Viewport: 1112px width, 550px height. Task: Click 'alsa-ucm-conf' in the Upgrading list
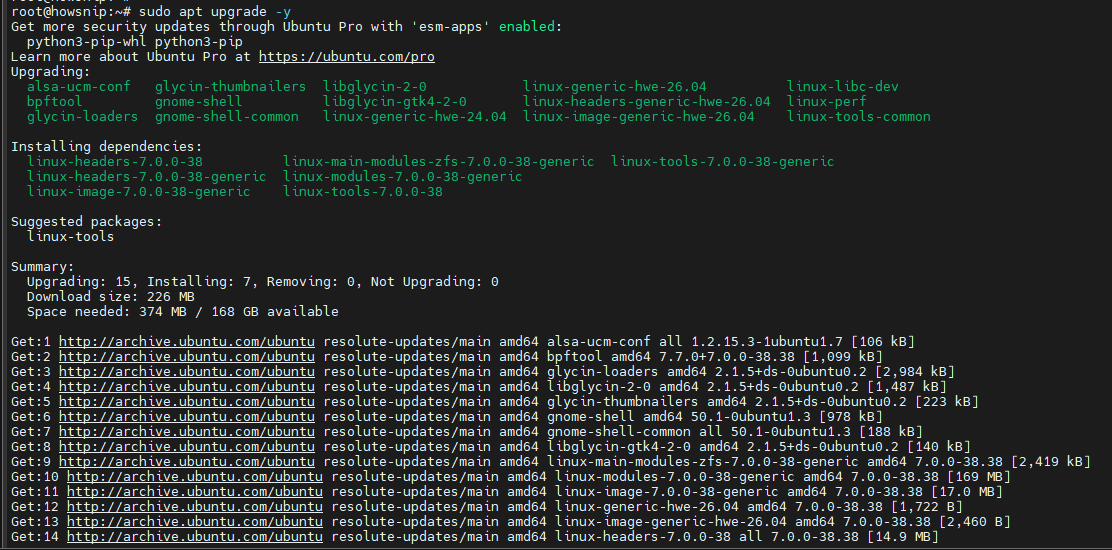[79, 86]
